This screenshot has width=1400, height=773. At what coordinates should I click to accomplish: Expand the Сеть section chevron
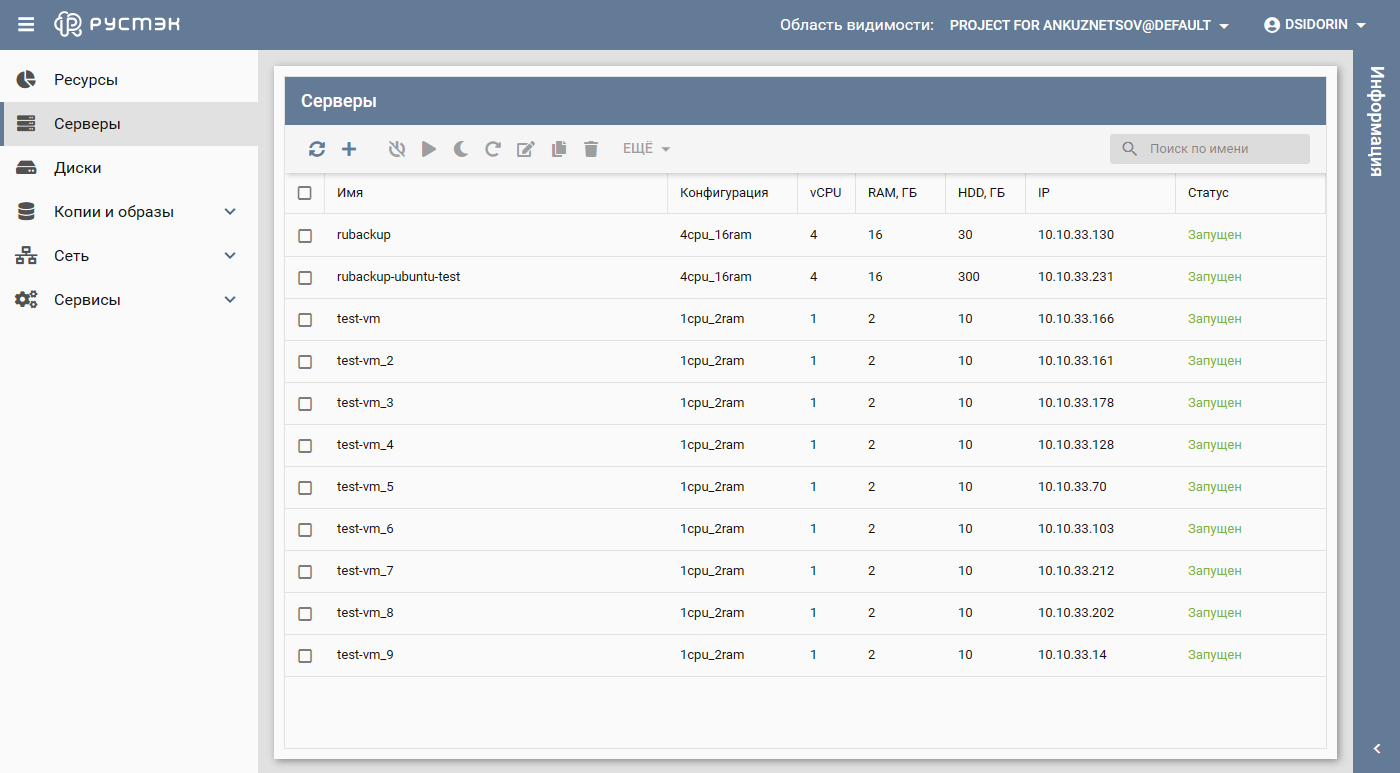click(x=230, y=256)
